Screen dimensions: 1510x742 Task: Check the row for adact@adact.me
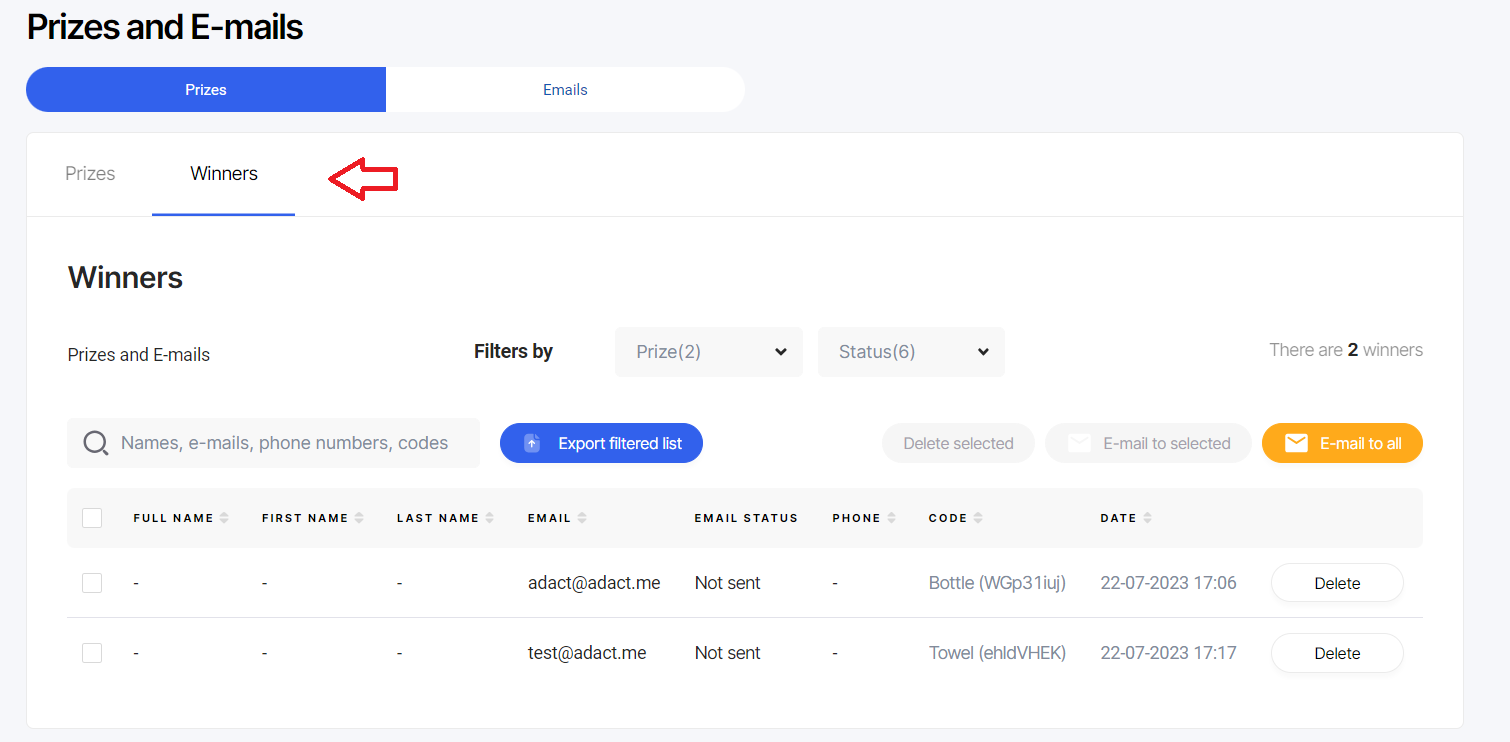(92, 582)
